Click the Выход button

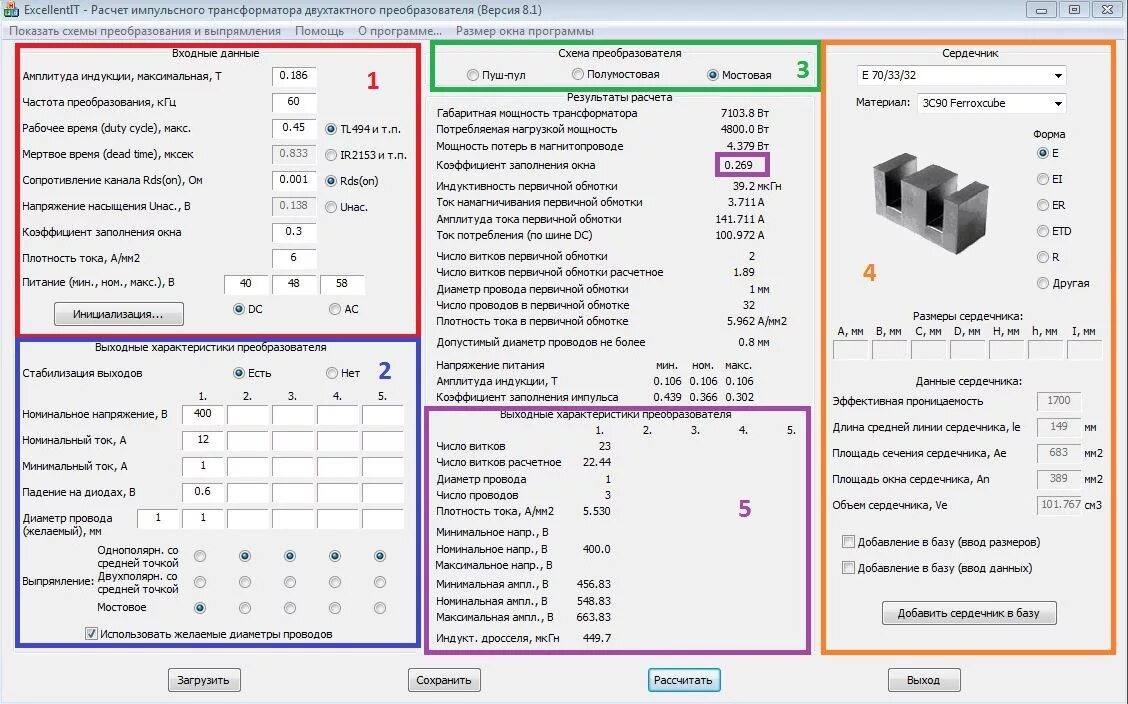click(924, 680)
